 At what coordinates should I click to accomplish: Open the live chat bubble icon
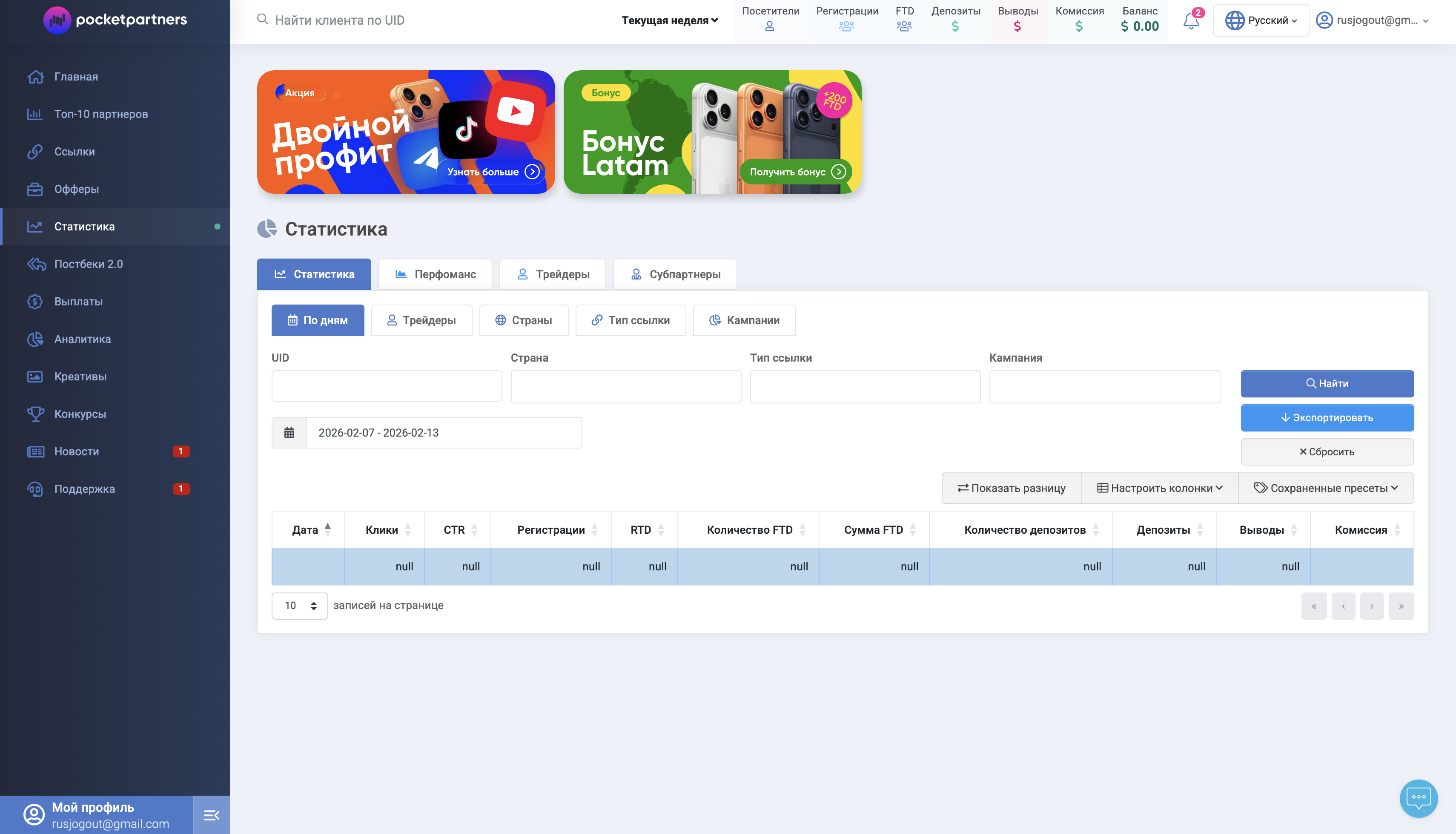click(1418, 798)
